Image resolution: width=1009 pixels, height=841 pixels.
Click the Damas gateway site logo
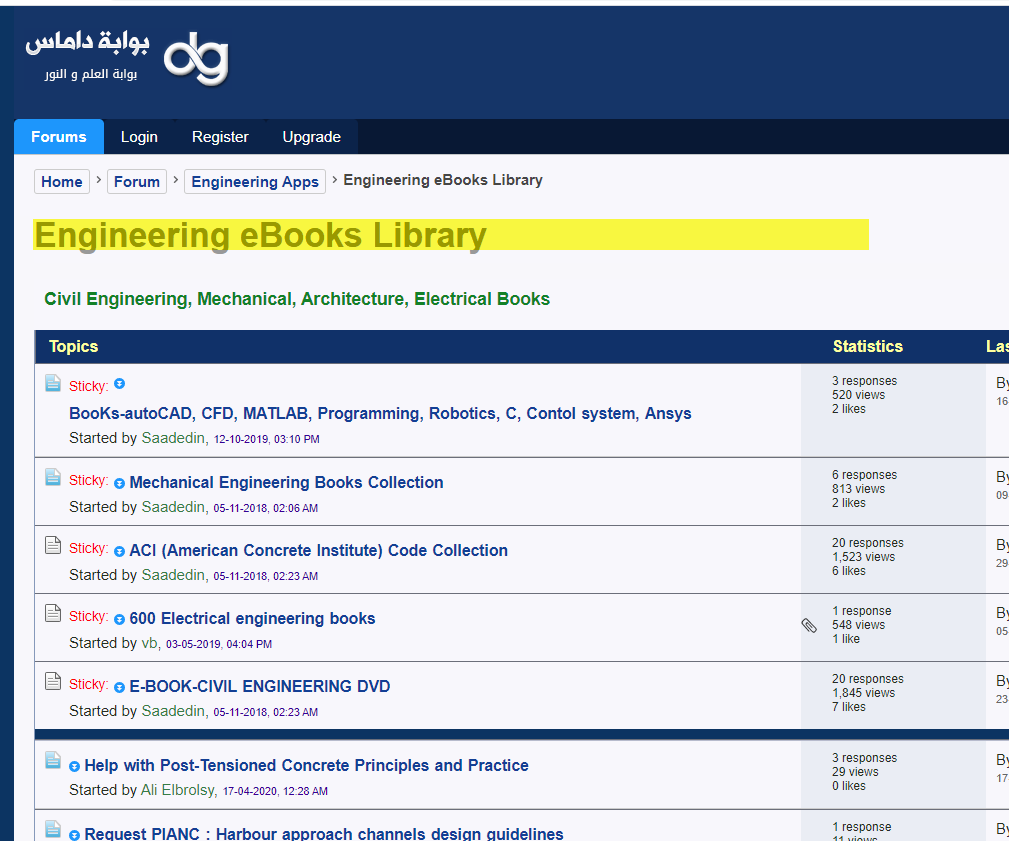(x=127, y=58)
